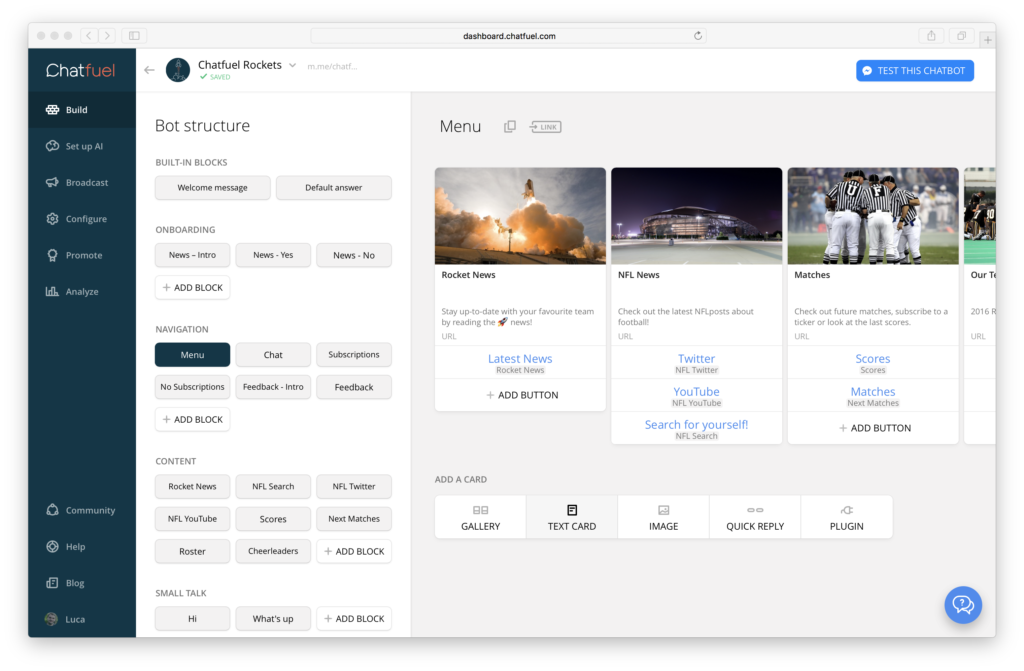Click the copy block icon beside Menu title
Image resolution: width=1024 pixels, height=671 pixels.
tap(510, 127)
